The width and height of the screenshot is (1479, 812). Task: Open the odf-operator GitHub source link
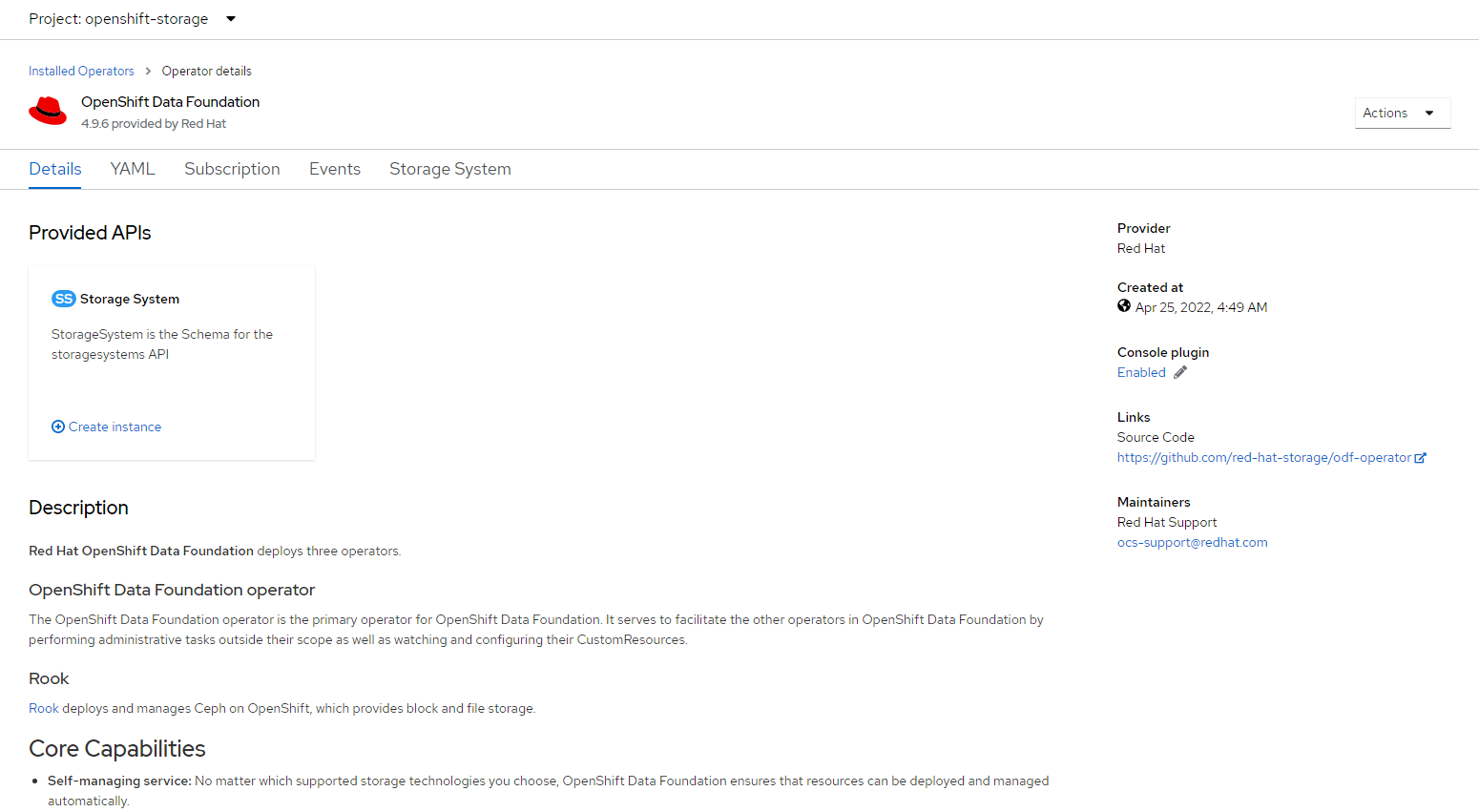pos(1263,457)
